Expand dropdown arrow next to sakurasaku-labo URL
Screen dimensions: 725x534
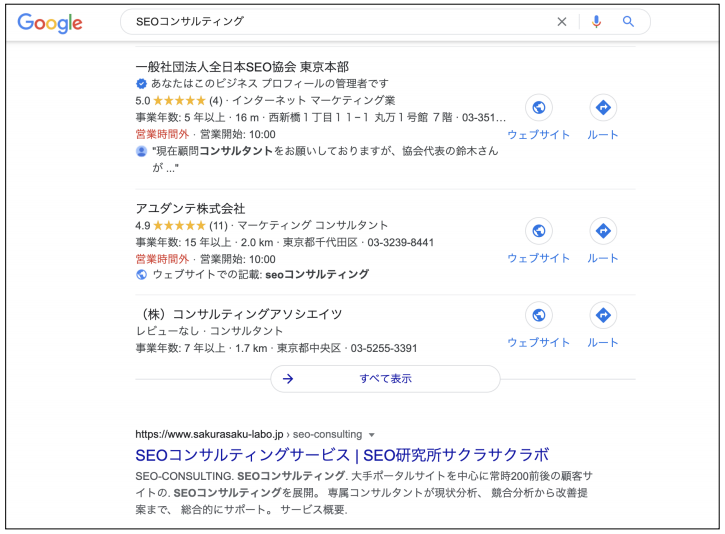(372, 435)
